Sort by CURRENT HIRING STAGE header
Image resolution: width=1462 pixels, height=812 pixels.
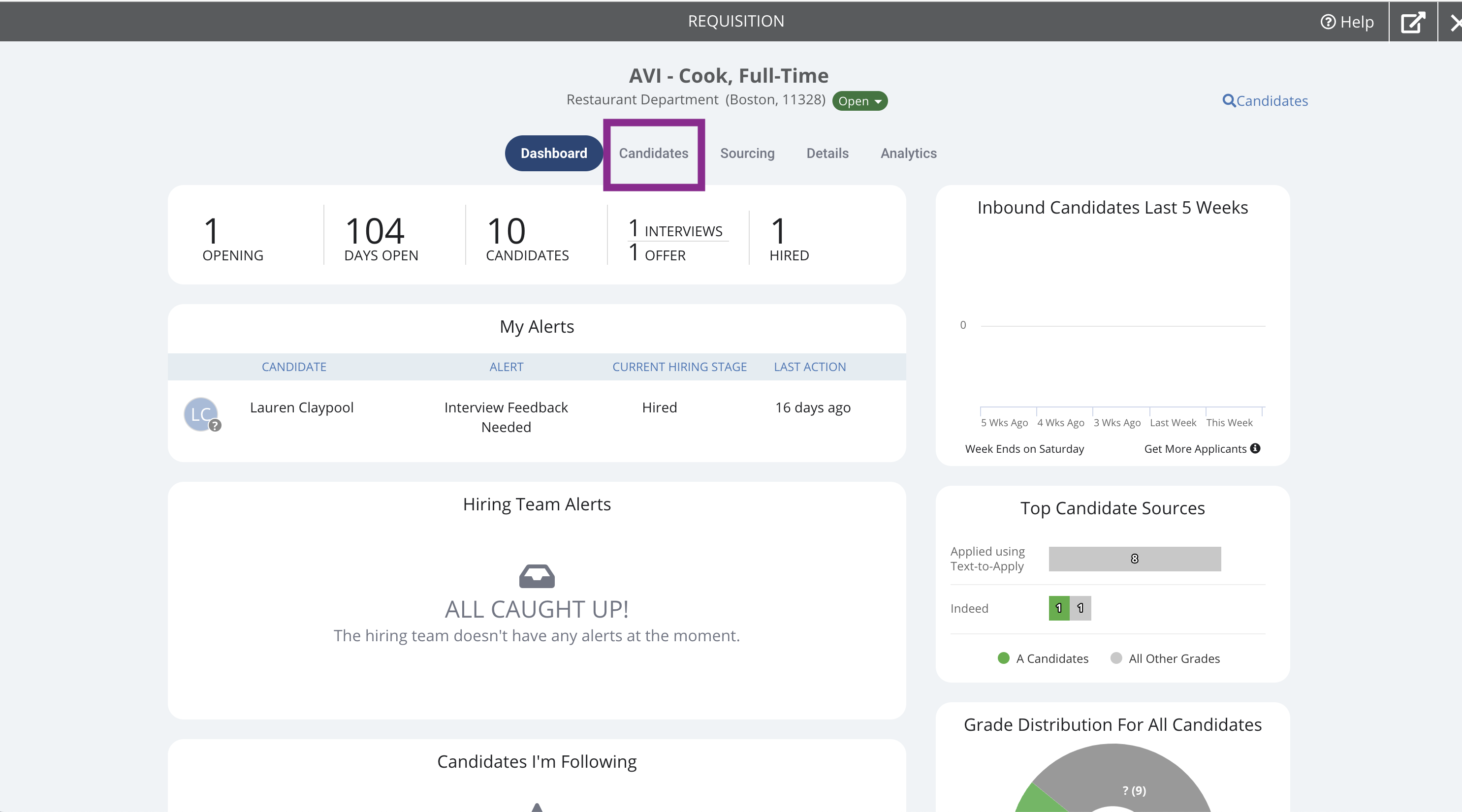coord(679,367)
